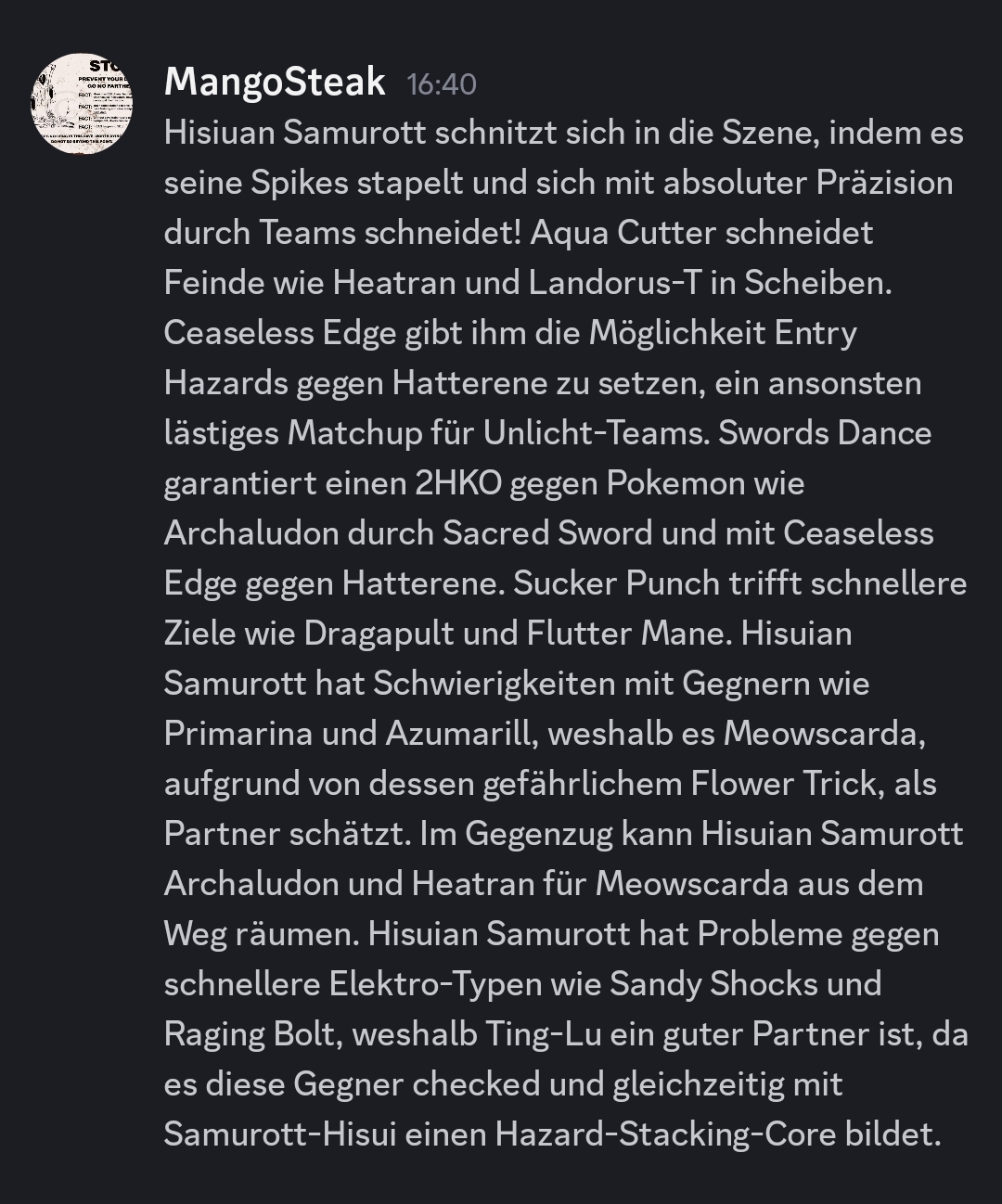
Task: Click the 16:40 message timestamp
Action: [x=442, y=84]
